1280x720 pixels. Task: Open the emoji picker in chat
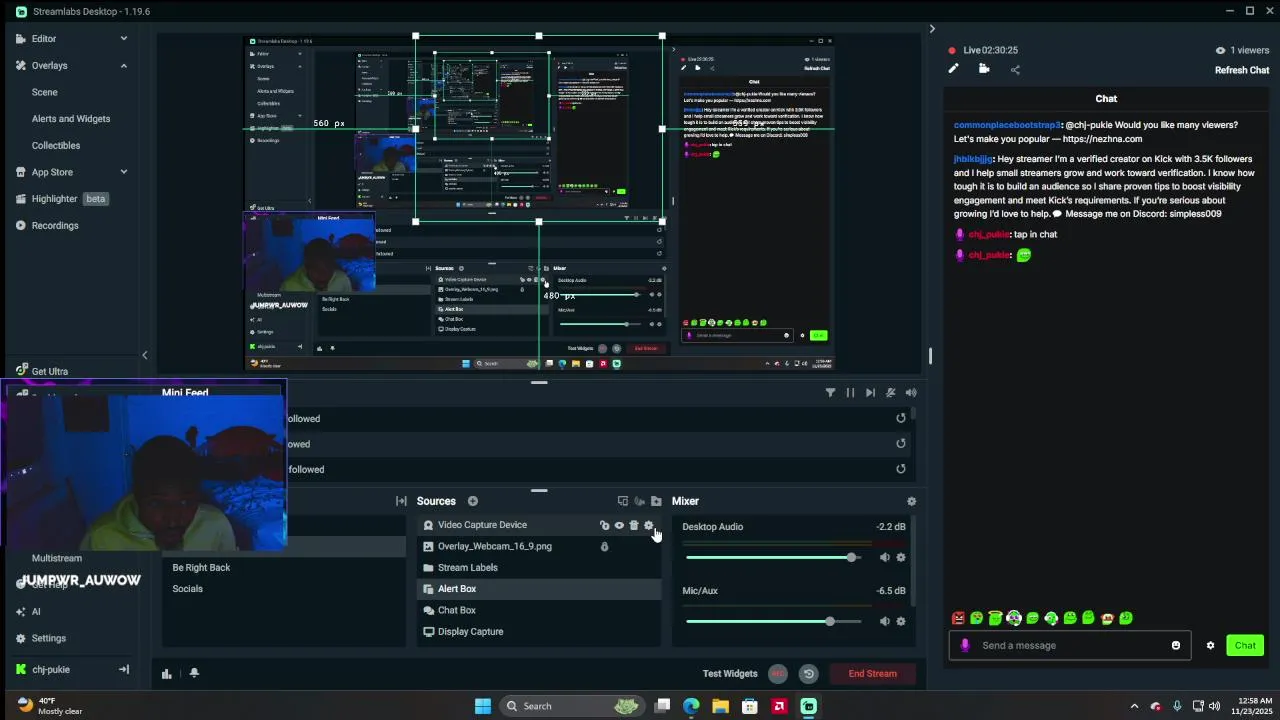1176,645
